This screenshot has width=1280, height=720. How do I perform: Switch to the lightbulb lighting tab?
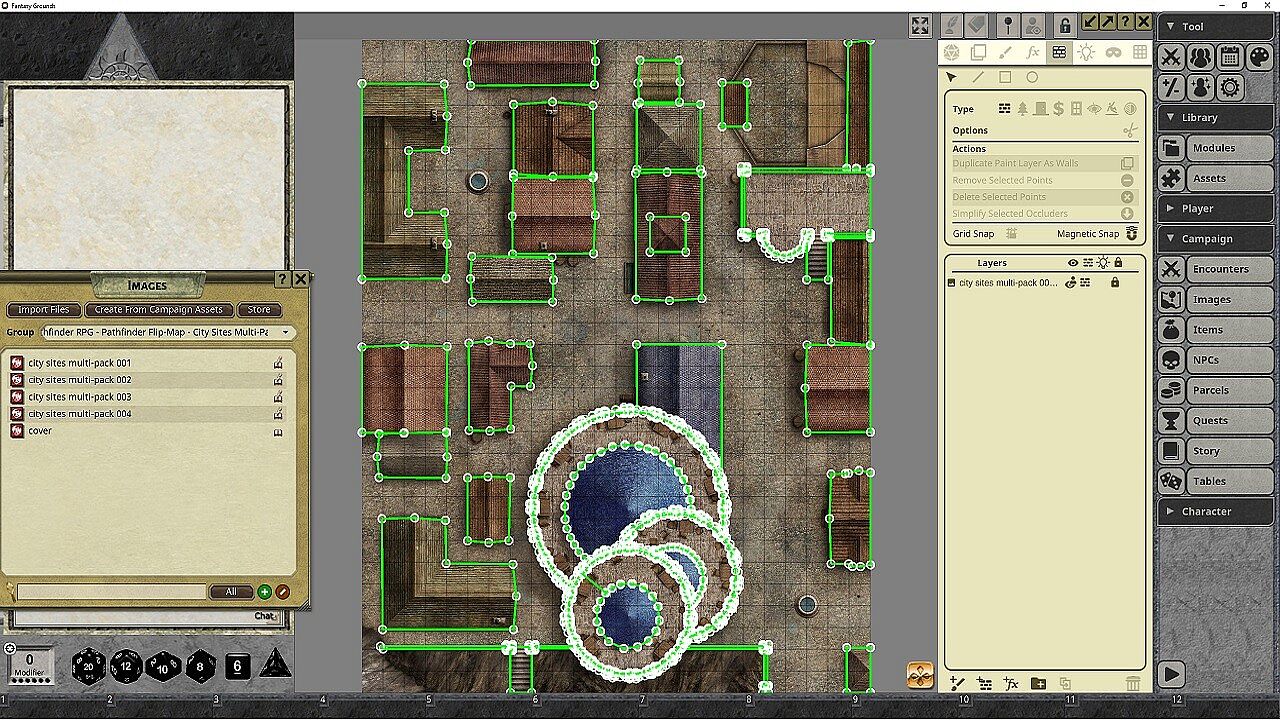coord(1086,52)
